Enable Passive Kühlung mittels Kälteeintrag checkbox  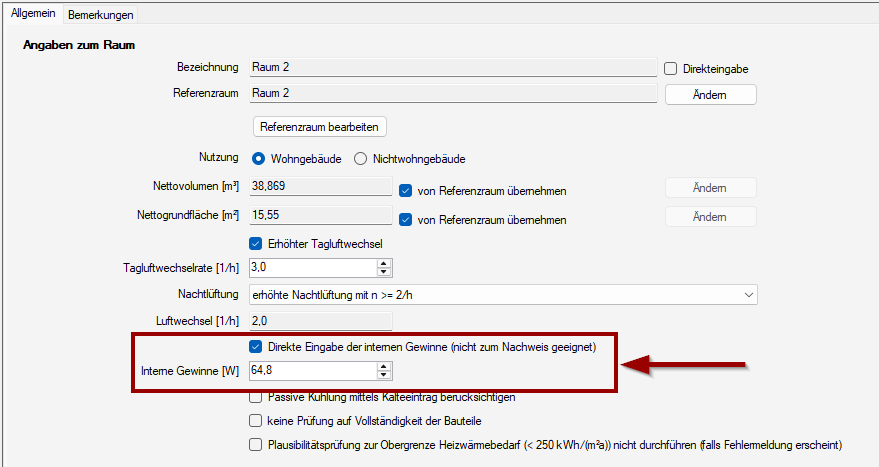tap(255, 398)
